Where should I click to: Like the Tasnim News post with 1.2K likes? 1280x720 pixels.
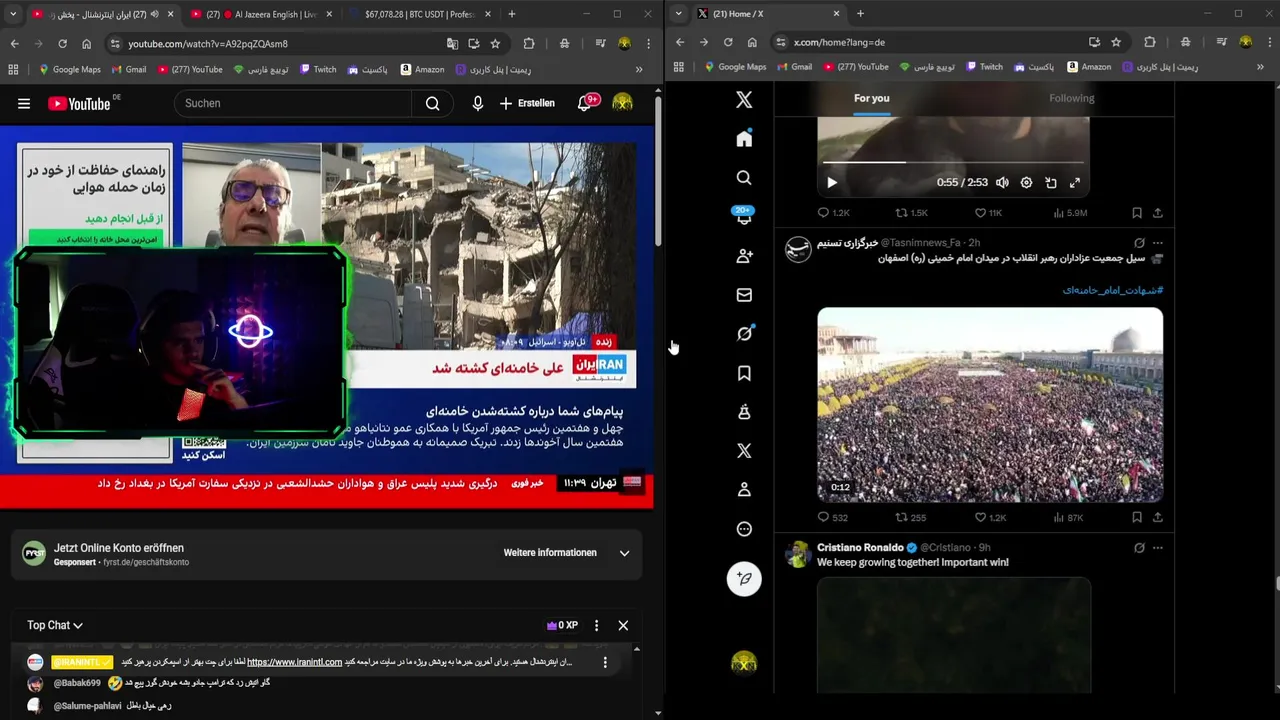pos(990,517)
